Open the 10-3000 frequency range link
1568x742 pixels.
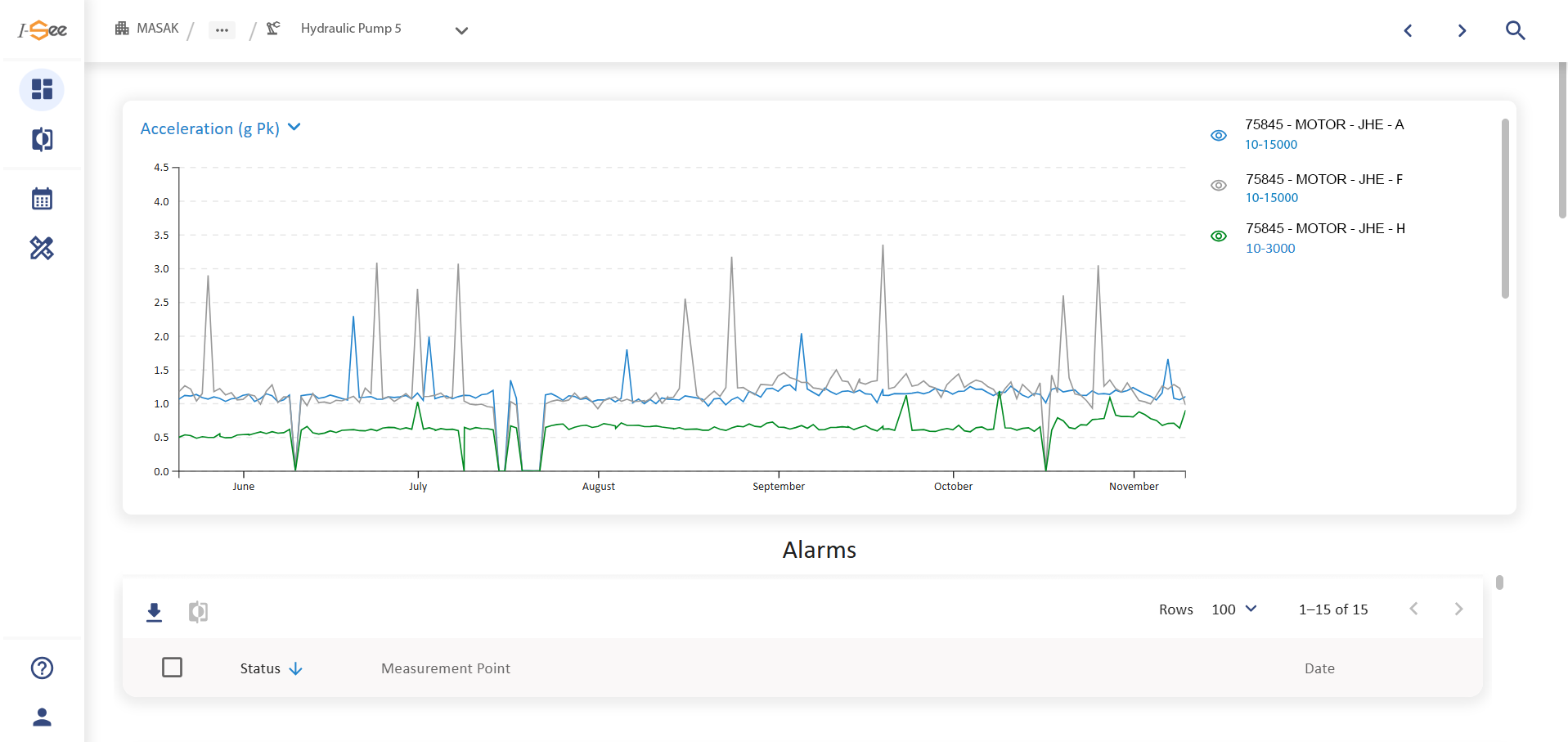(1270, 248)
